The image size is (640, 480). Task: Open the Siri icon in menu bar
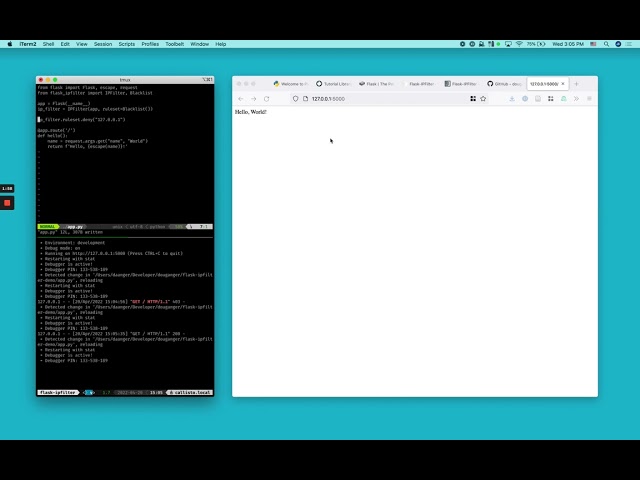(618, 44)
